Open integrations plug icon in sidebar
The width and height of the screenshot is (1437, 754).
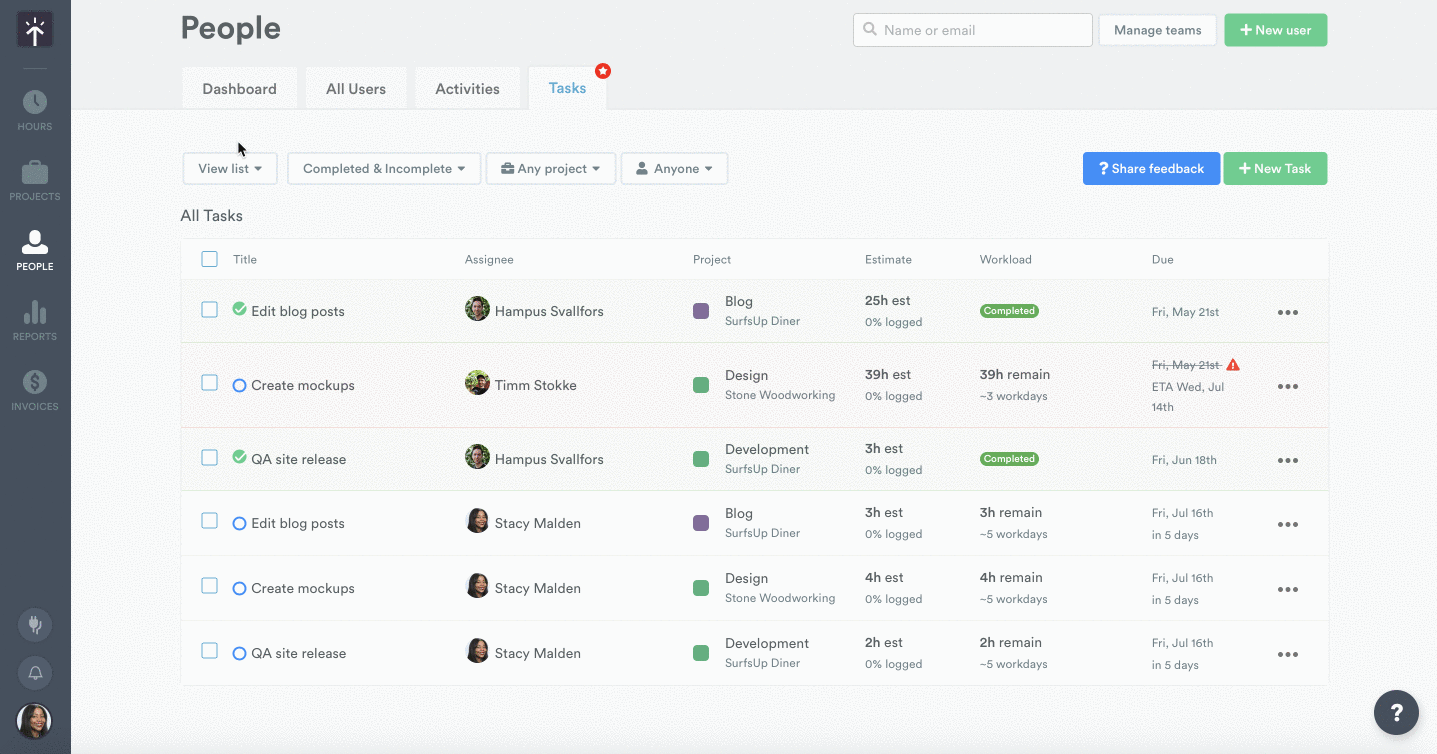click(x=35, y=625)
